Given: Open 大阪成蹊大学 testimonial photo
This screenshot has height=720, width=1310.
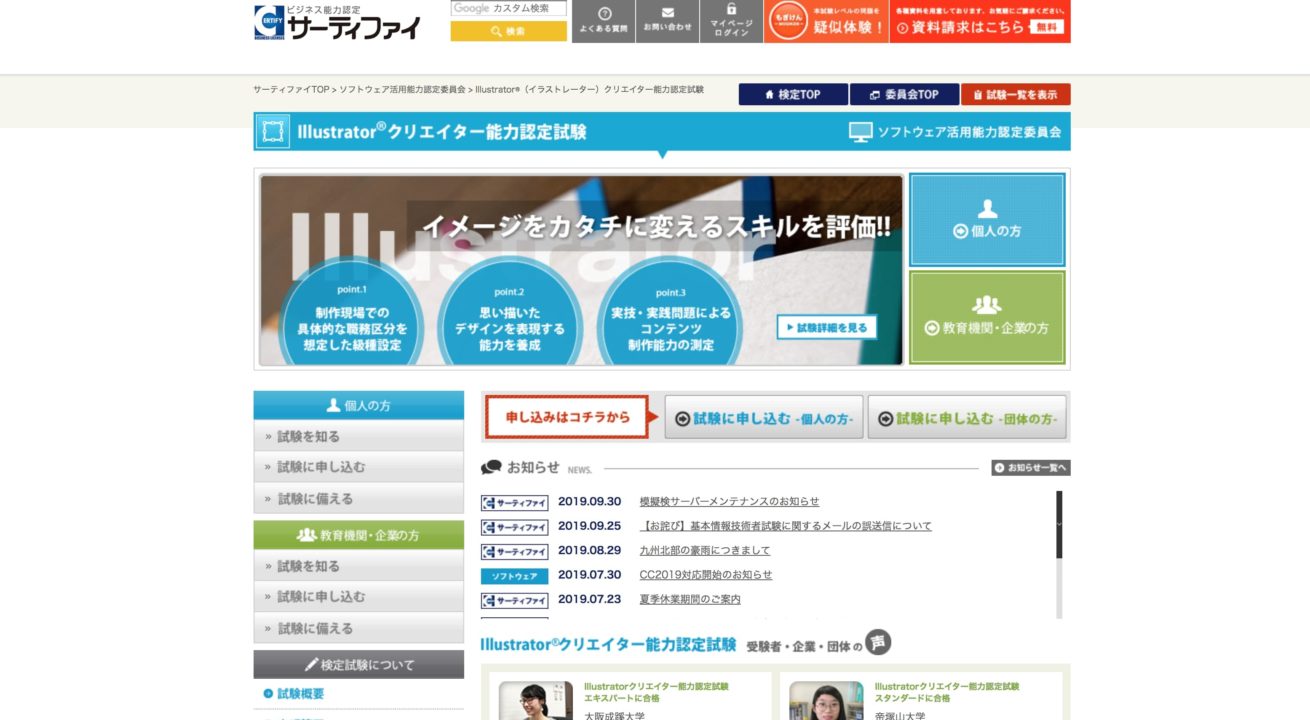Looking at the screenshot, I should (x=536, y=701).
